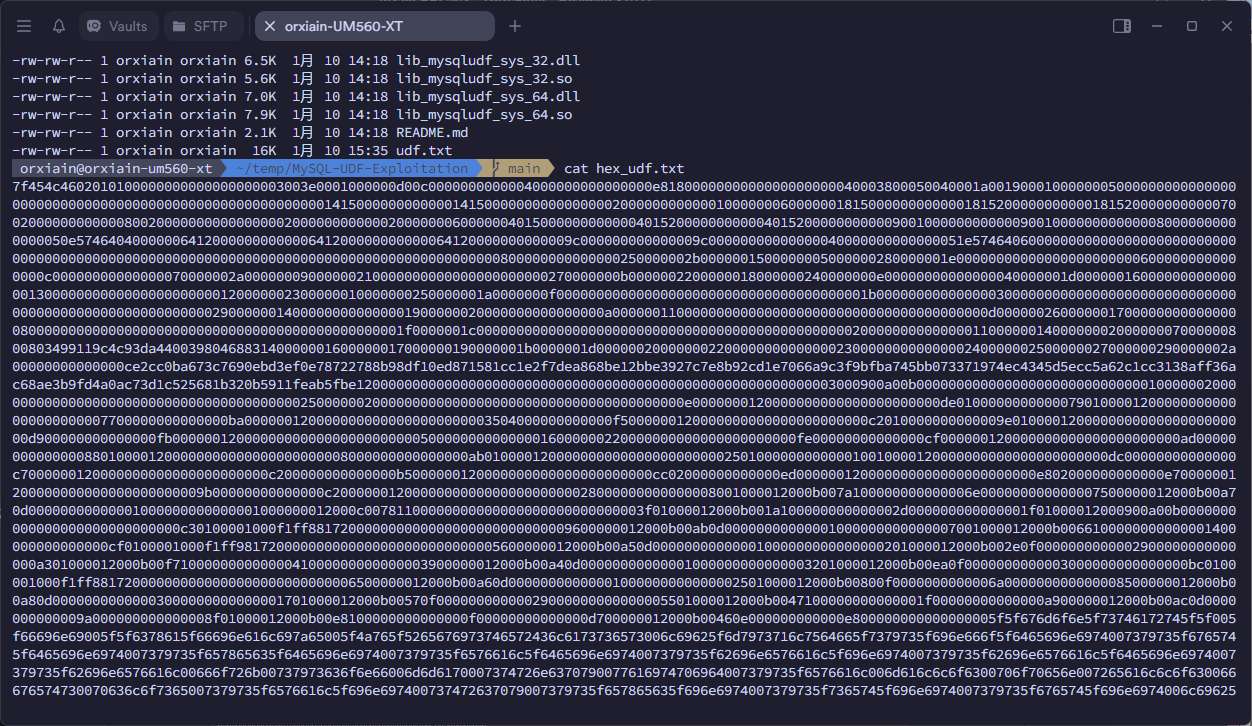This screenshot has width=1252, height=726.
Task: Select the orxiain-UM560-XT terminal tab
Action: coord(383,26)
